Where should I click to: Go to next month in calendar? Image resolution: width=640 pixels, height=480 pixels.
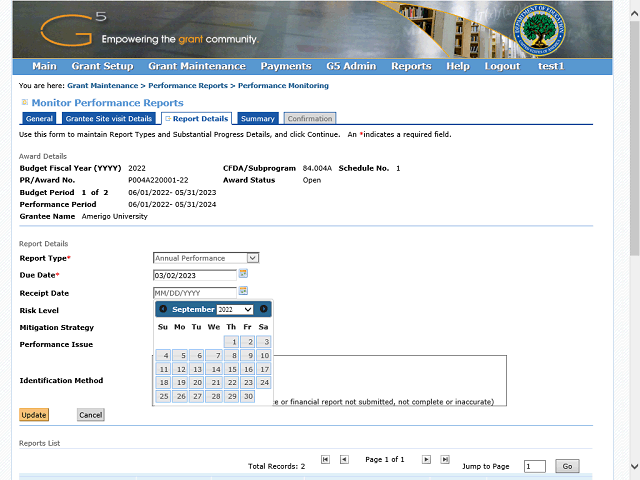(x=264, y=309)
